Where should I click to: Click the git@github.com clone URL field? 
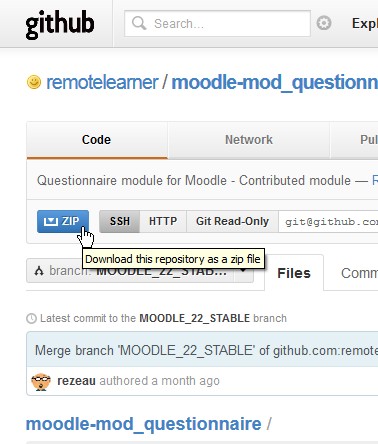328,222
